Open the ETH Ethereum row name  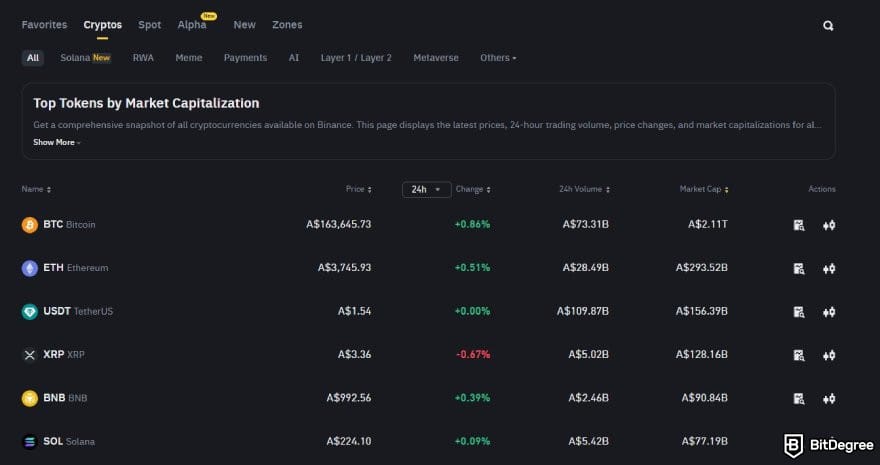(76, 268)
